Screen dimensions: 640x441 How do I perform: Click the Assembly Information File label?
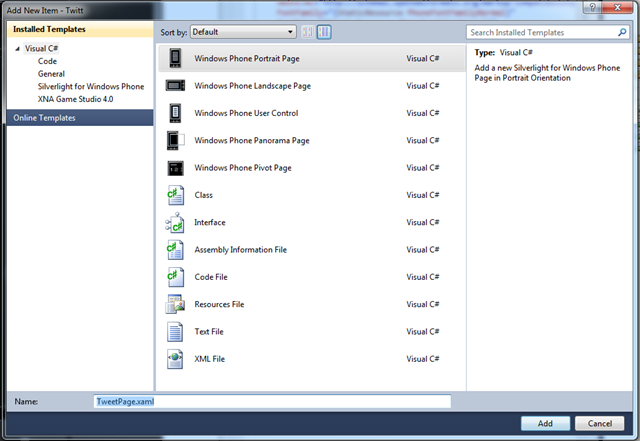pos(240,250)
